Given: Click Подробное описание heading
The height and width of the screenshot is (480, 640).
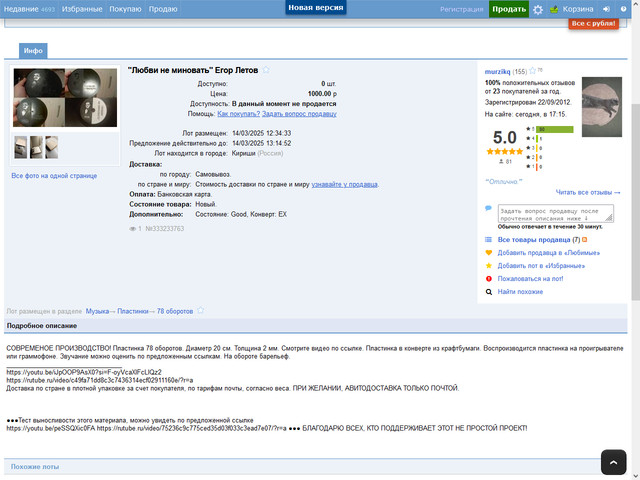Looking at the screenshot, I should pyautogui.click(x=42, y=326).
